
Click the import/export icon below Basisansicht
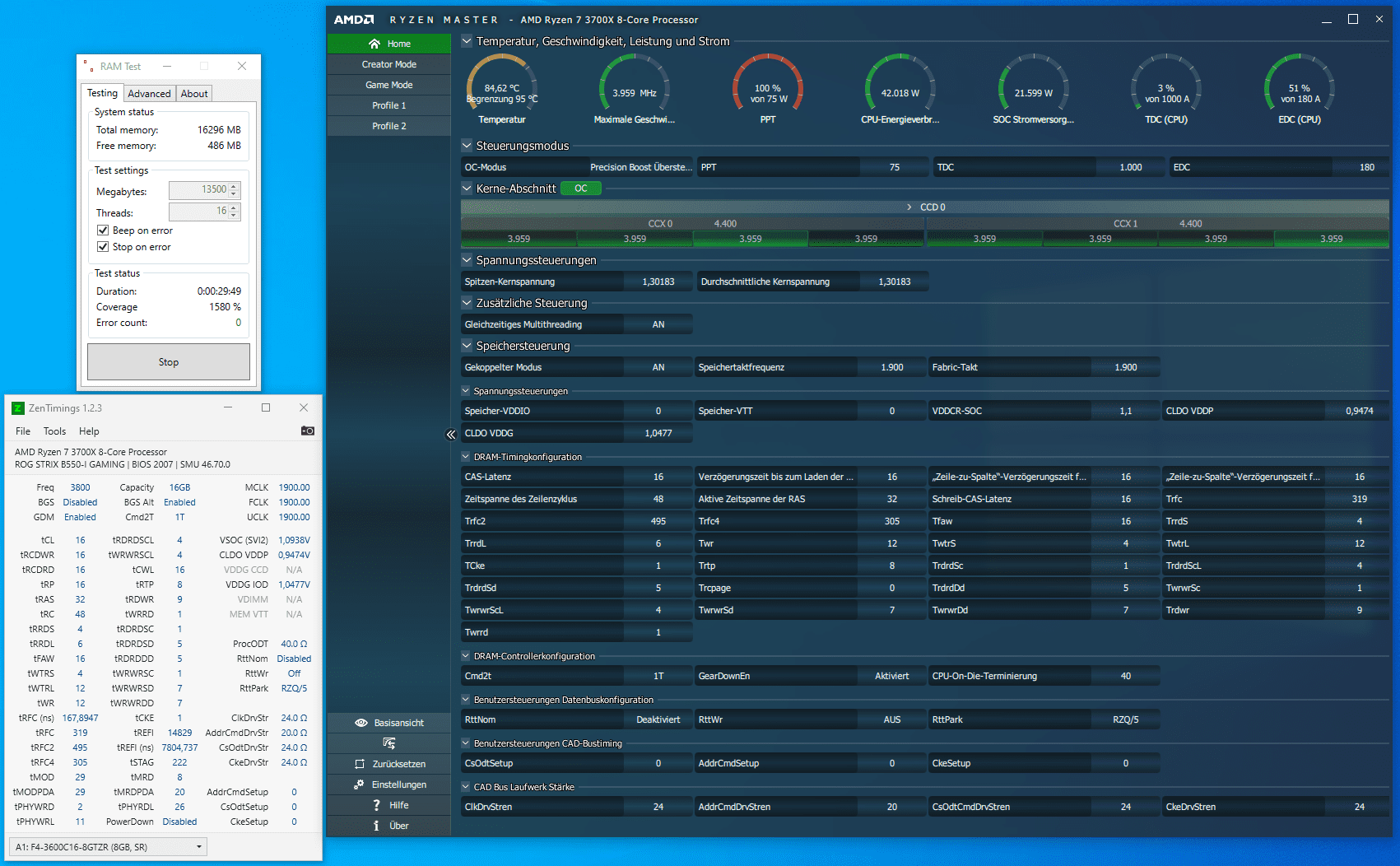pyautogui.click(x=389, y=743)
